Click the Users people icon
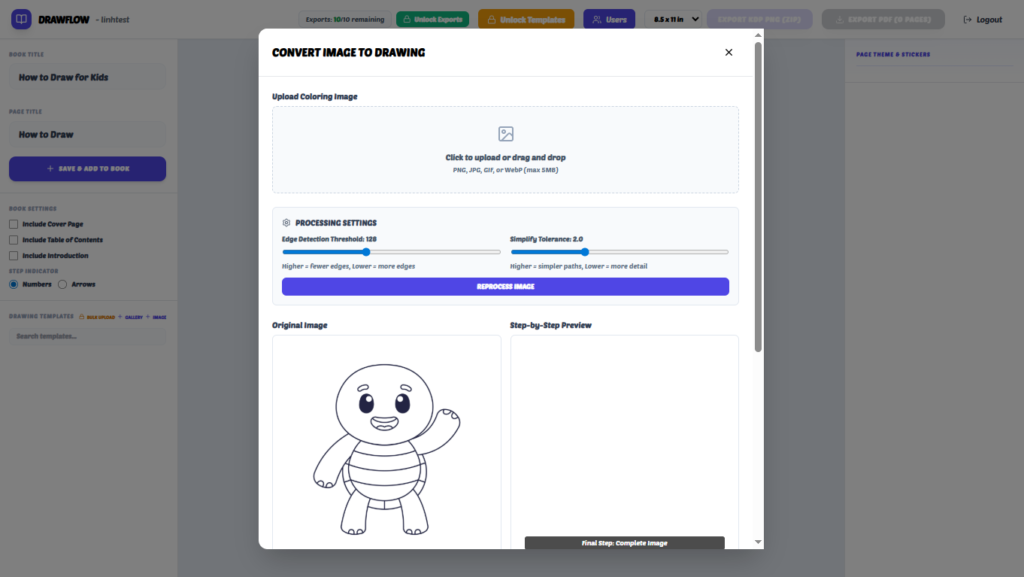 596,19
